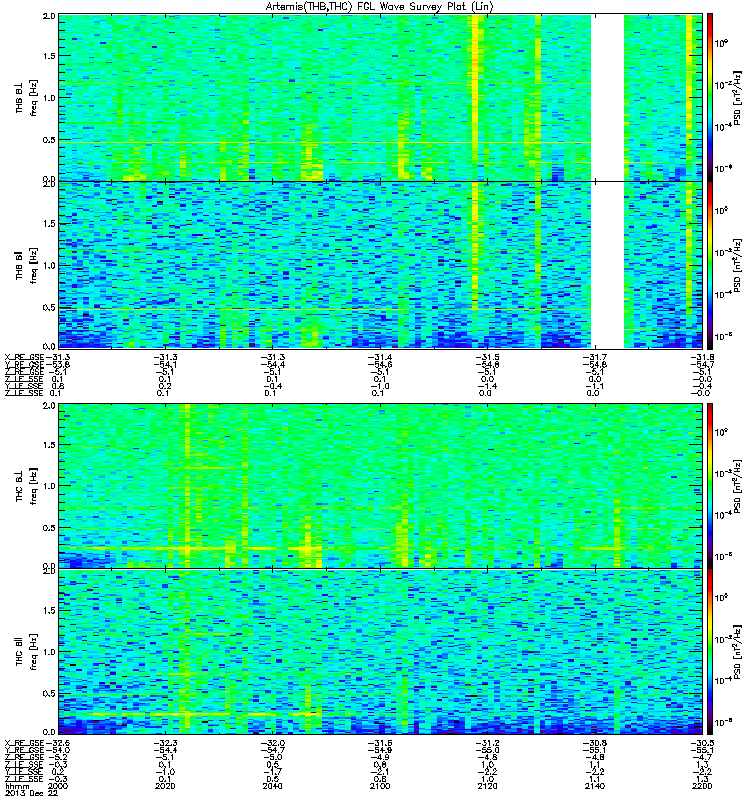Viewport: 750px width, 800px height.
Task: Click the 'hhmm' time format label
Action: (15, 786)
